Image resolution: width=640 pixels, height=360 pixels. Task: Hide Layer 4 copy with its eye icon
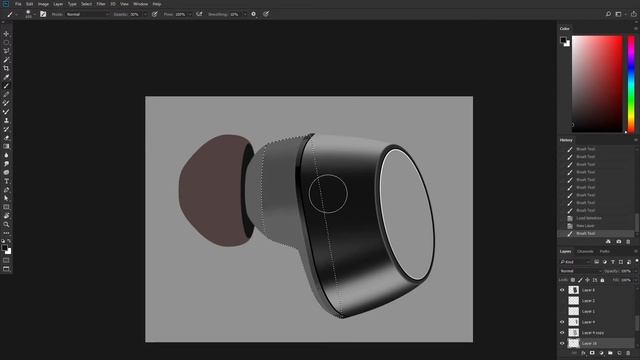562,333
